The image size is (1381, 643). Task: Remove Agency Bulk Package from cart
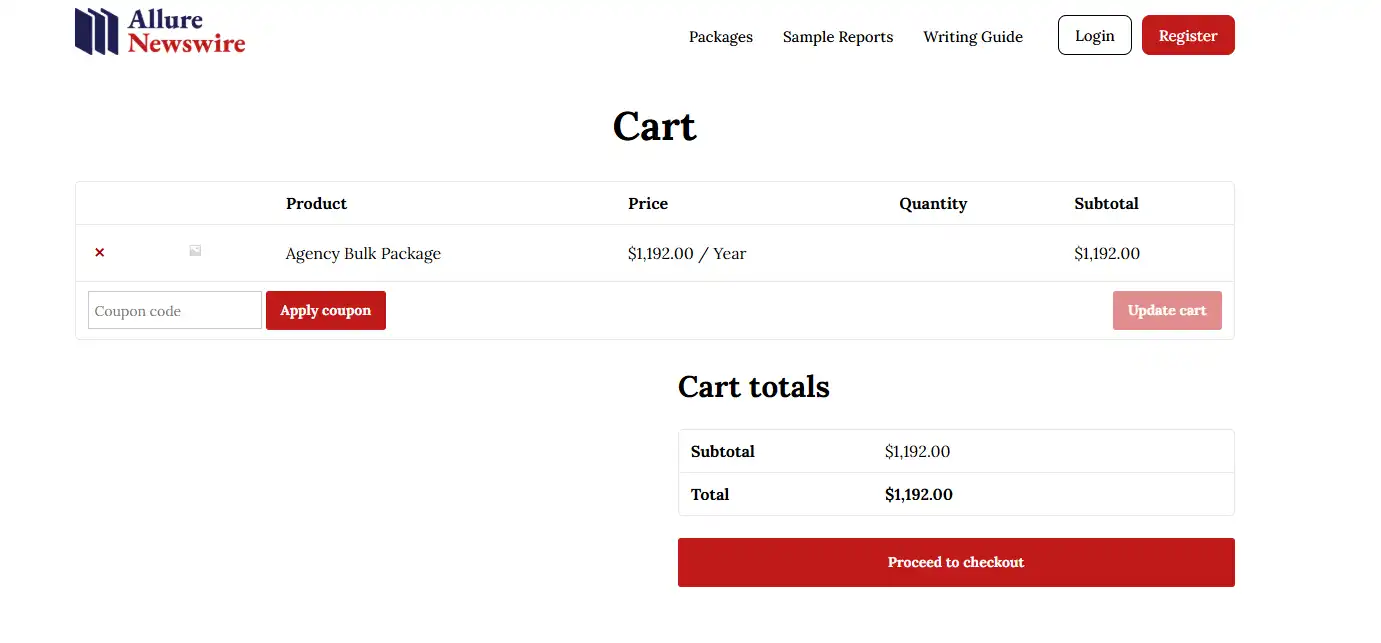click(99, 253)
